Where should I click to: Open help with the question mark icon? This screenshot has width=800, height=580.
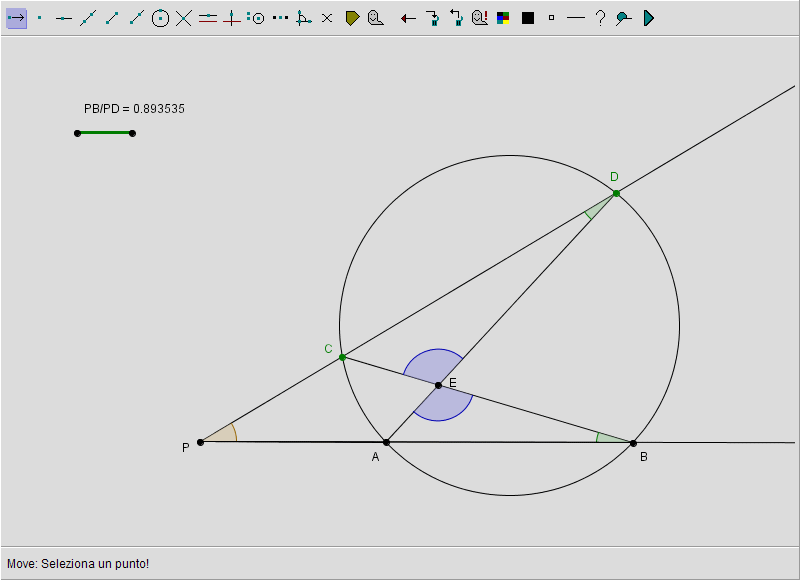click(x=599, y=18)
